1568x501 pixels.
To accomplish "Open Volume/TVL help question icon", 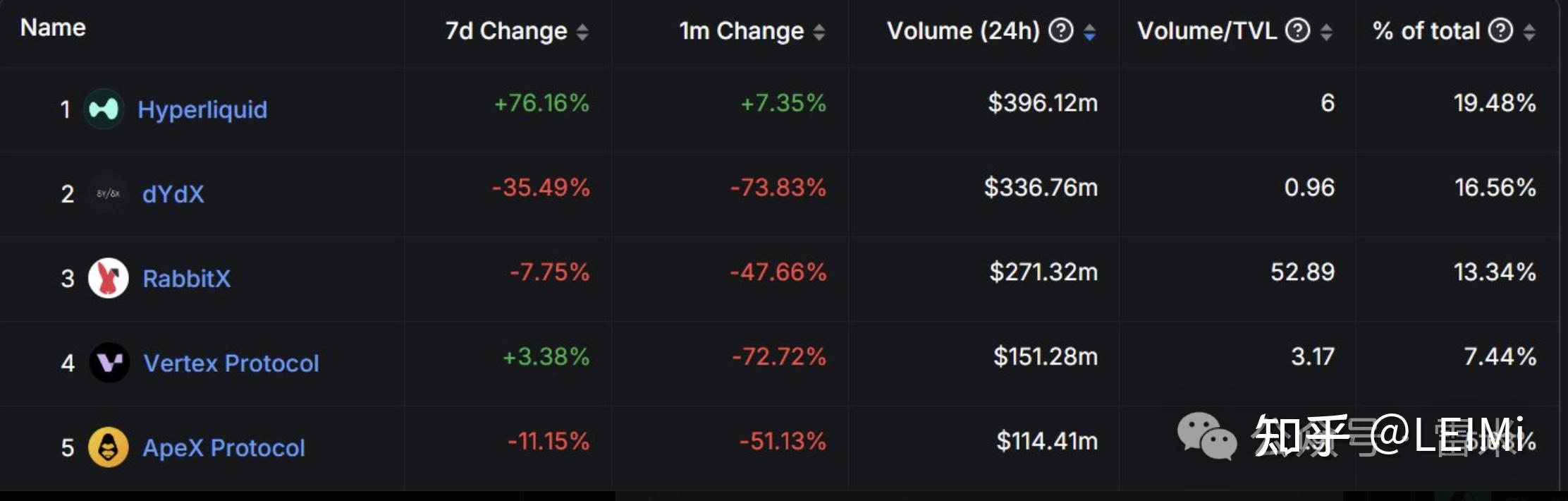I will coord(1297,30).
